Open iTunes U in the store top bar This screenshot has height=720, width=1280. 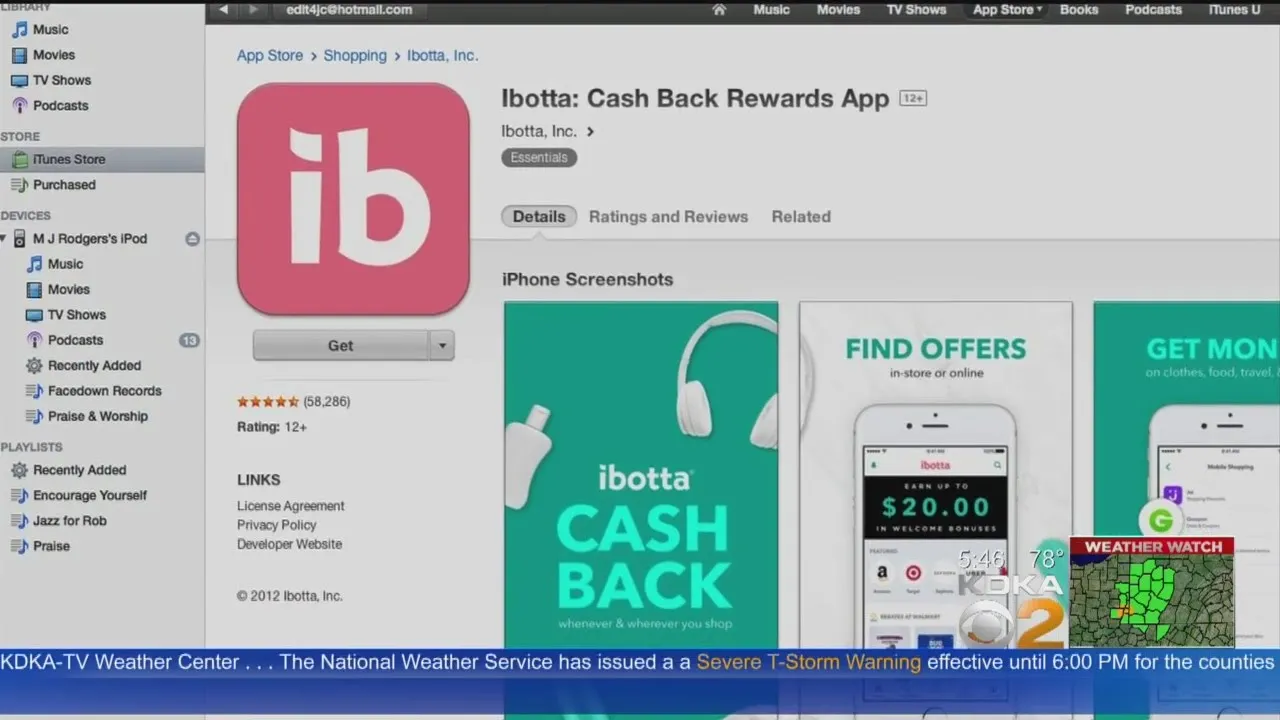click(1234, 10)
